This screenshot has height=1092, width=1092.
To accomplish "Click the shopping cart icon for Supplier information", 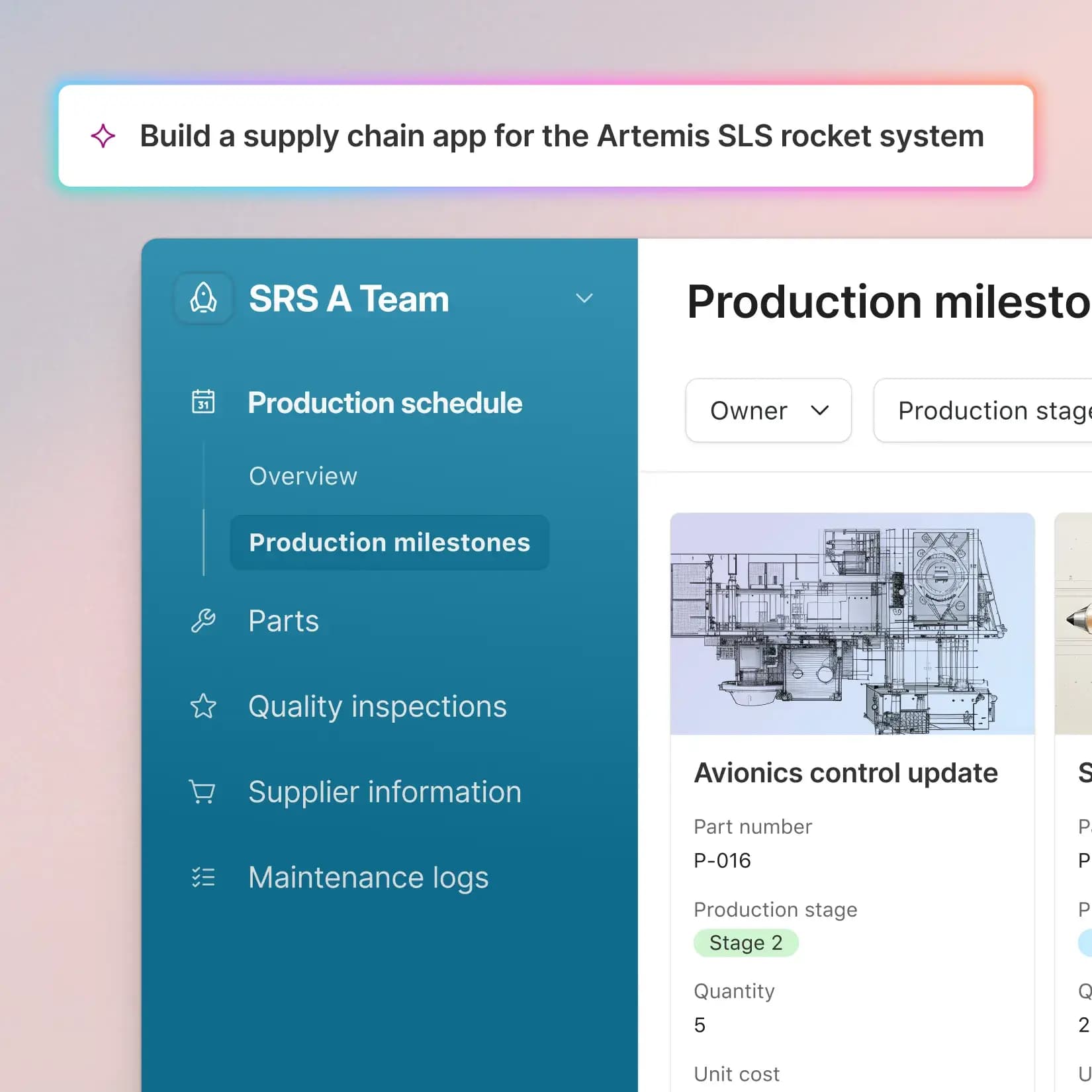I will [203, 792].
